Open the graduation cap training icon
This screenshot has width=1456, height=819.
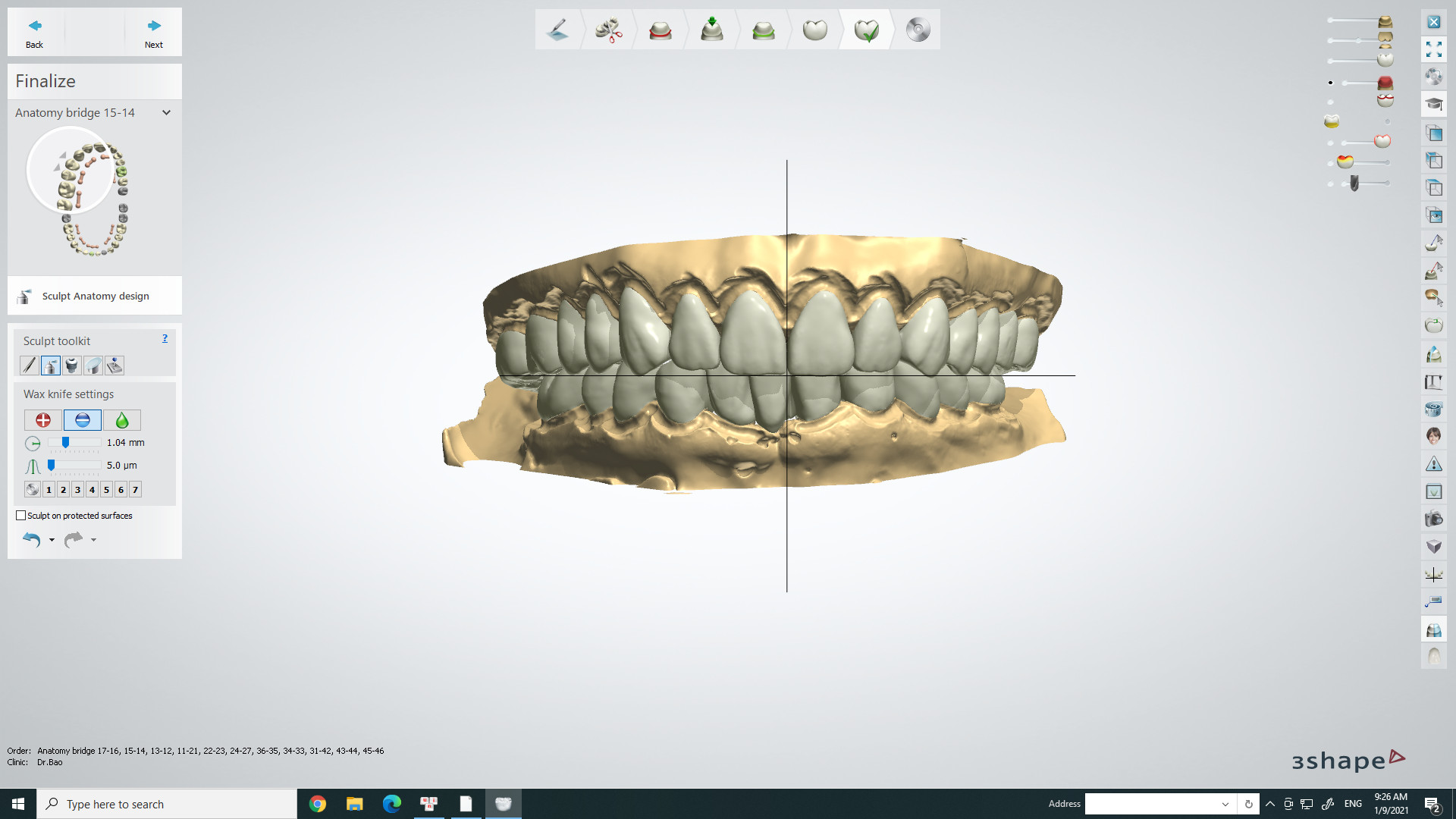(x=1433, y=105)
